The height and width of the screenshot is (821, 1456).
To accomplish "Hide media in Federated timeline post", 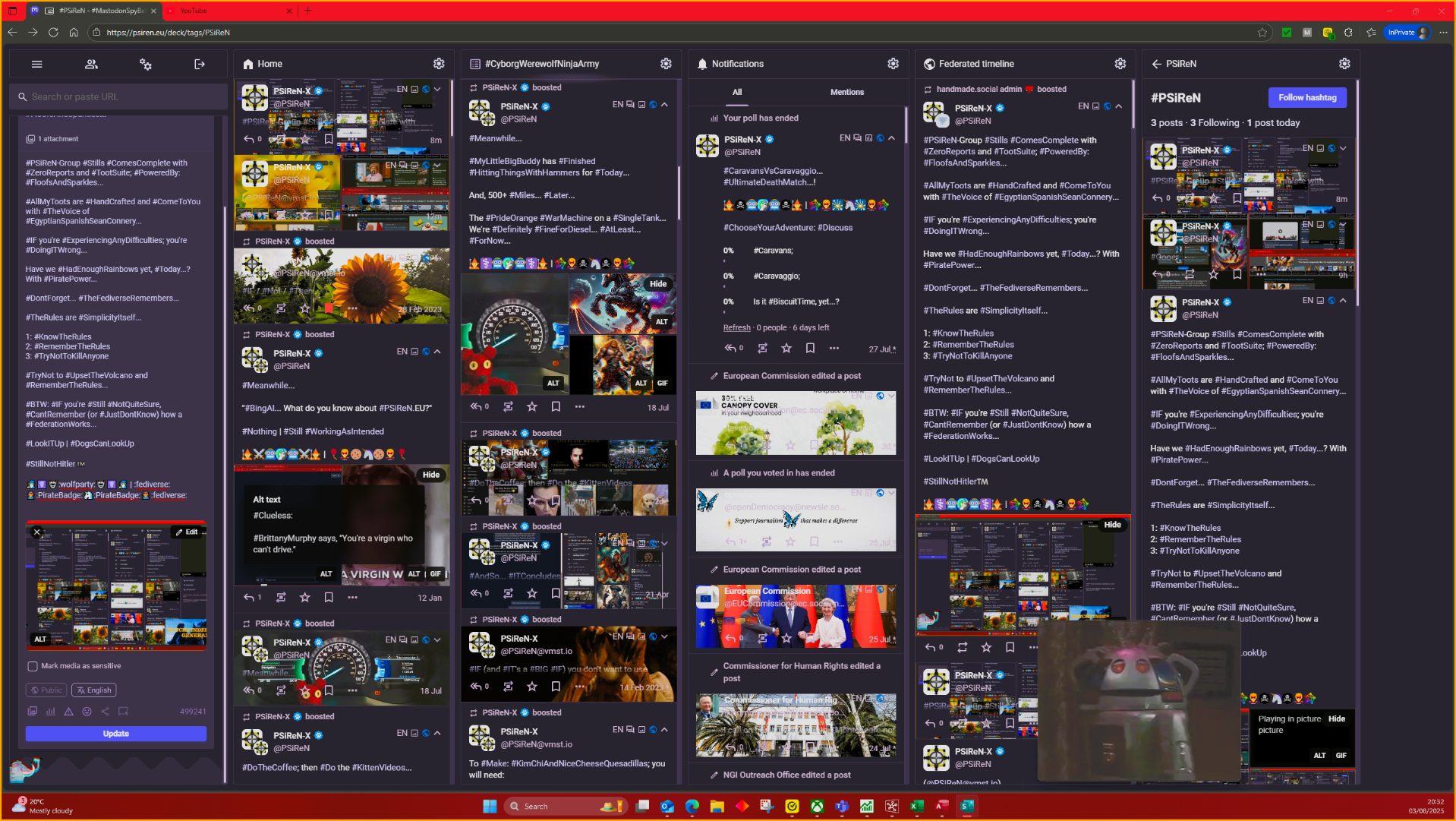I will [x=1112, y=525].
